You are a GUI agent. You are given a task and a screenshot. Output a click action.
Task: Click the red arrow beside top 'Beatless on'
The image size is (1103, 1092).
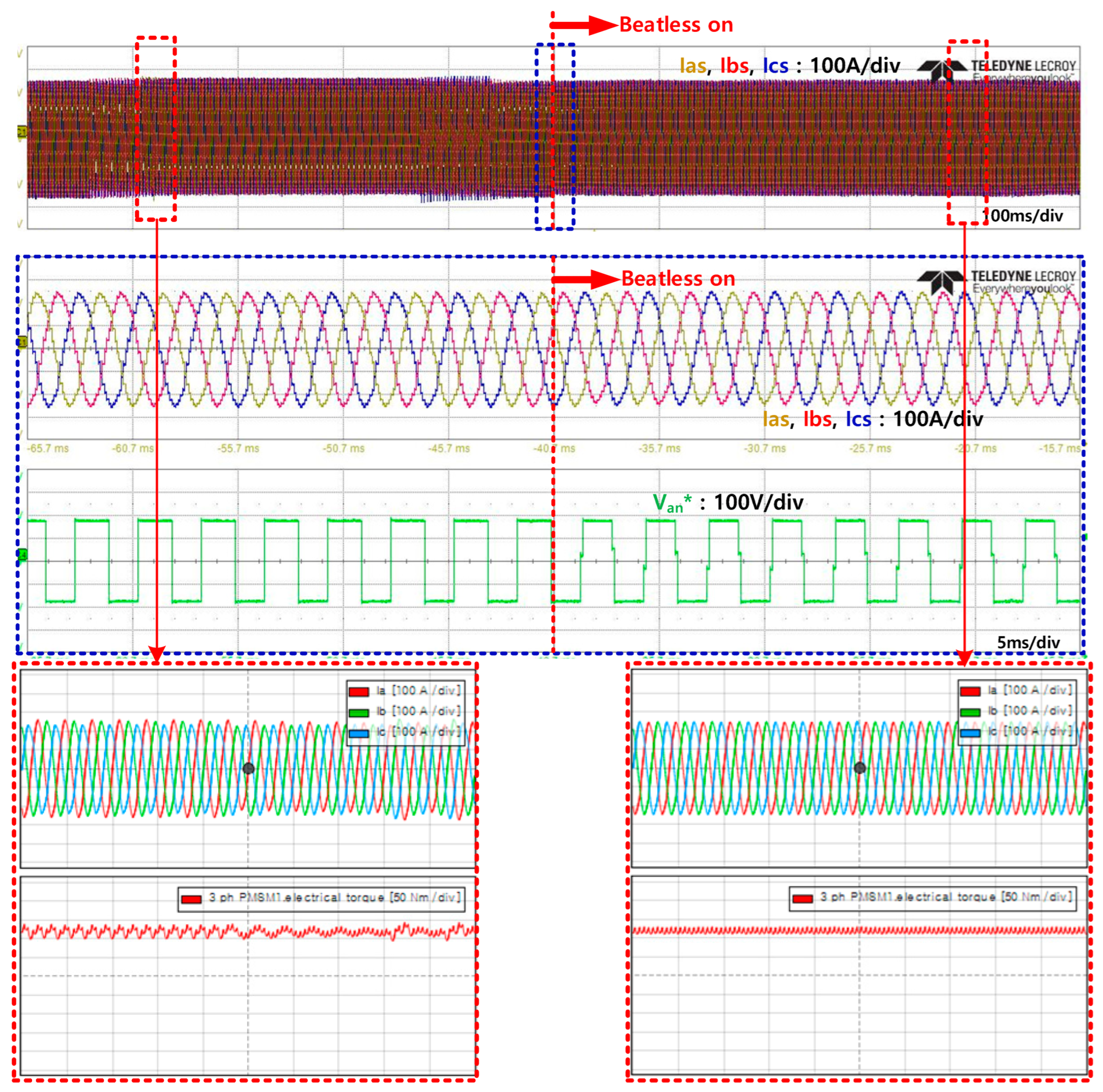tap(584, 25)
